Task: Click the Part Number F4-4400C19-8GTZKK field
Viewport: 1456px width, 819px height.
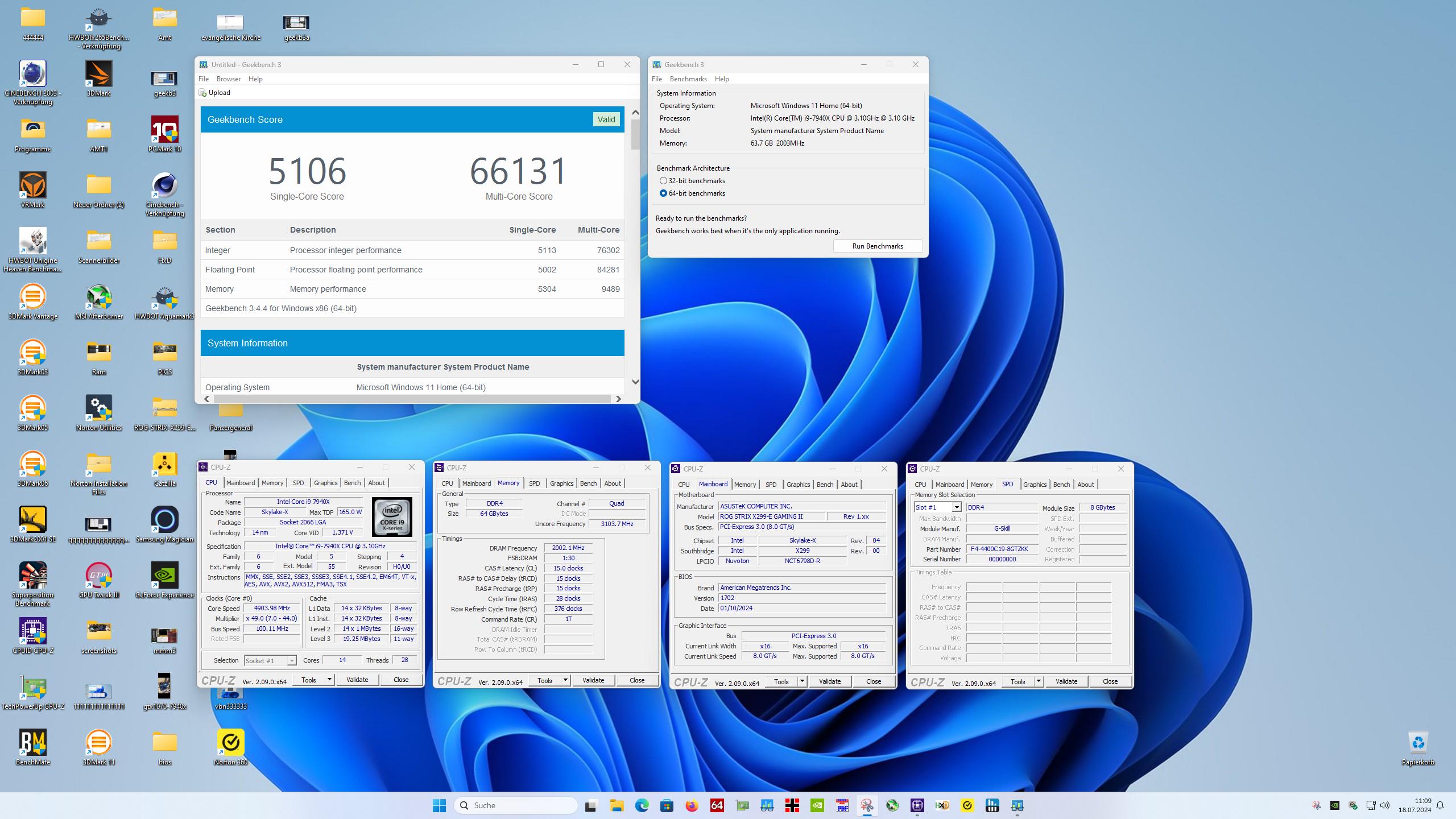Action: [1002, 549]
